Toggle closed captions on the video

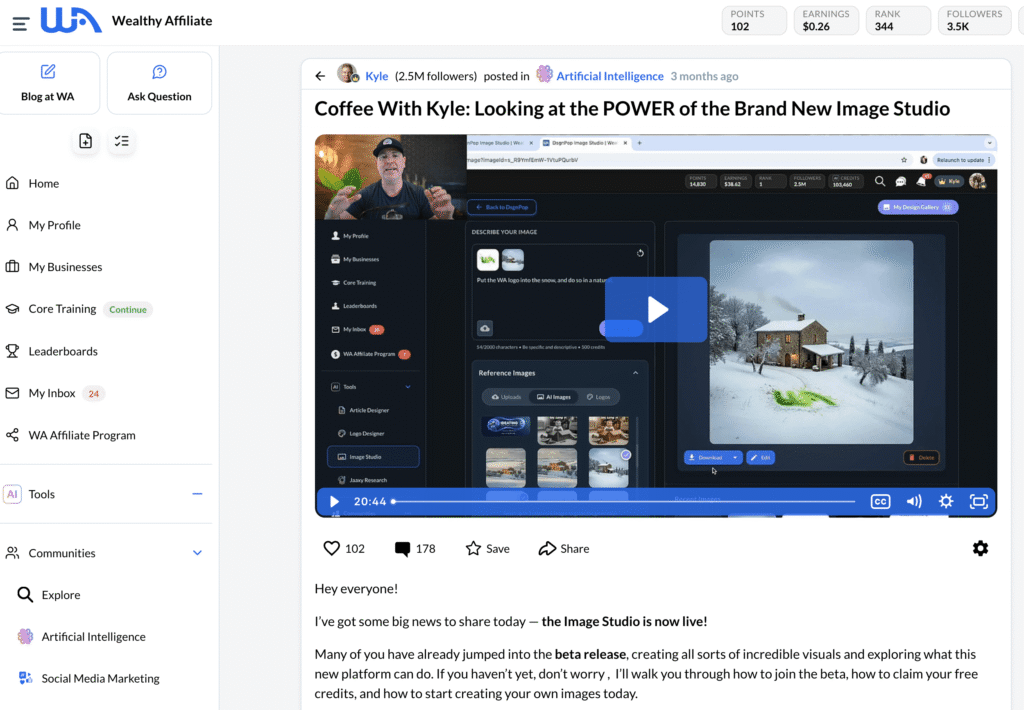(x=880, y=502)
